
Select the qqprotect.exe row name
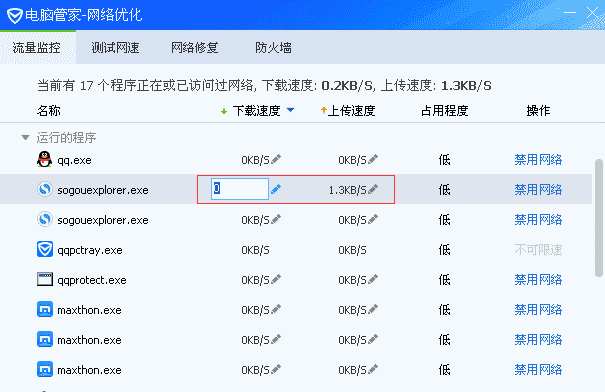(x=92, y=280)
